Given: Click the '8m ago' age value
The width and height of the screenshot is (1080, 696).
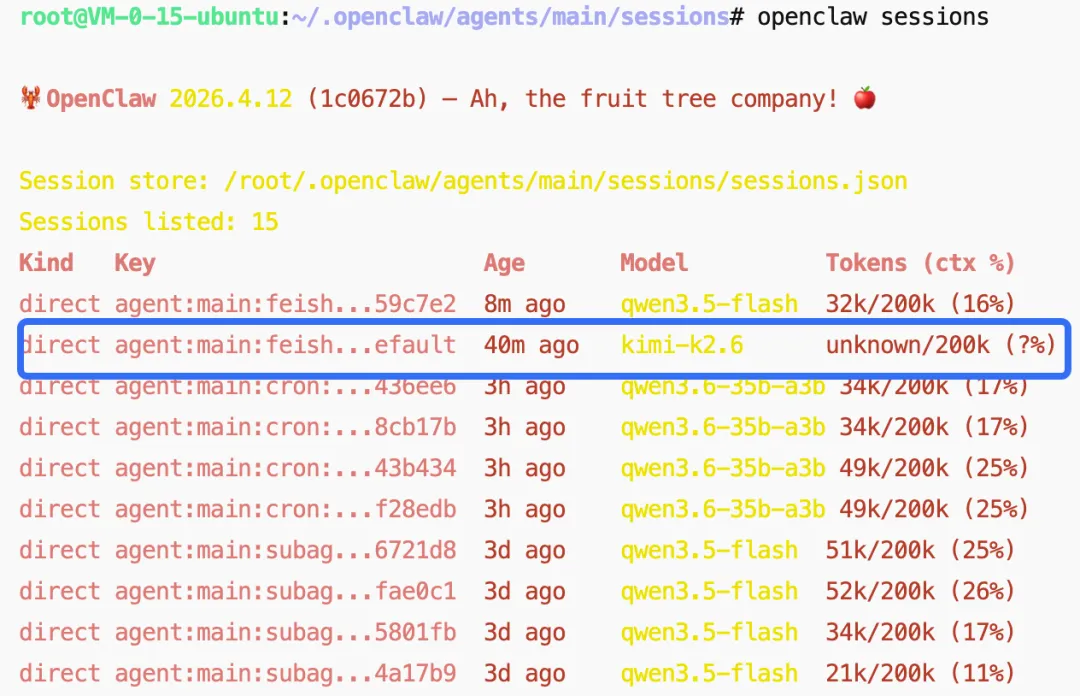Looking at the screenshot, I should point(524,304).
